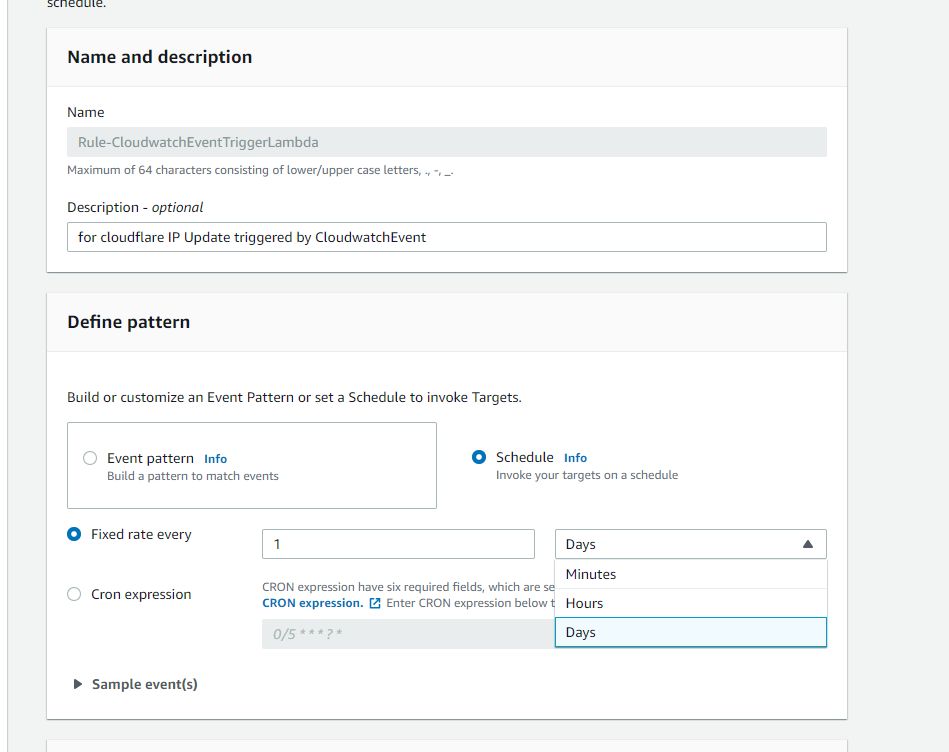Focus the fixed rate value field

pyautogui.click(x=398, y=545)
